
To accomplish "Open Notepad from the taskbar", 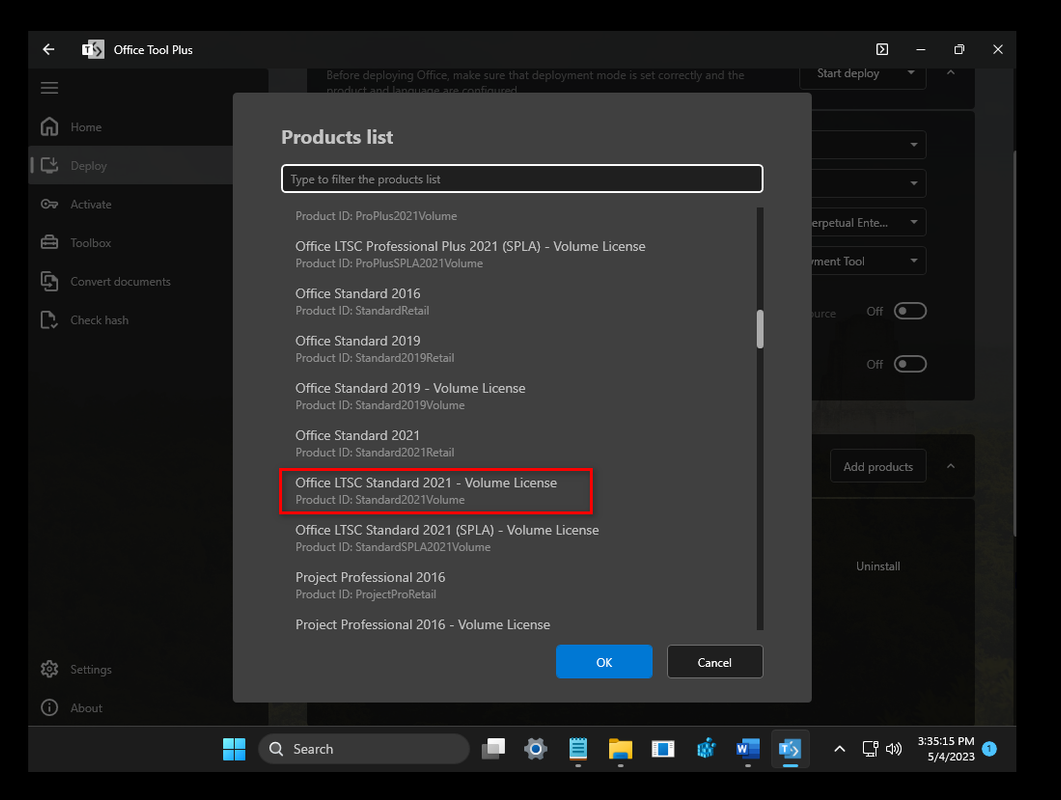I will (x=578, y=749).
